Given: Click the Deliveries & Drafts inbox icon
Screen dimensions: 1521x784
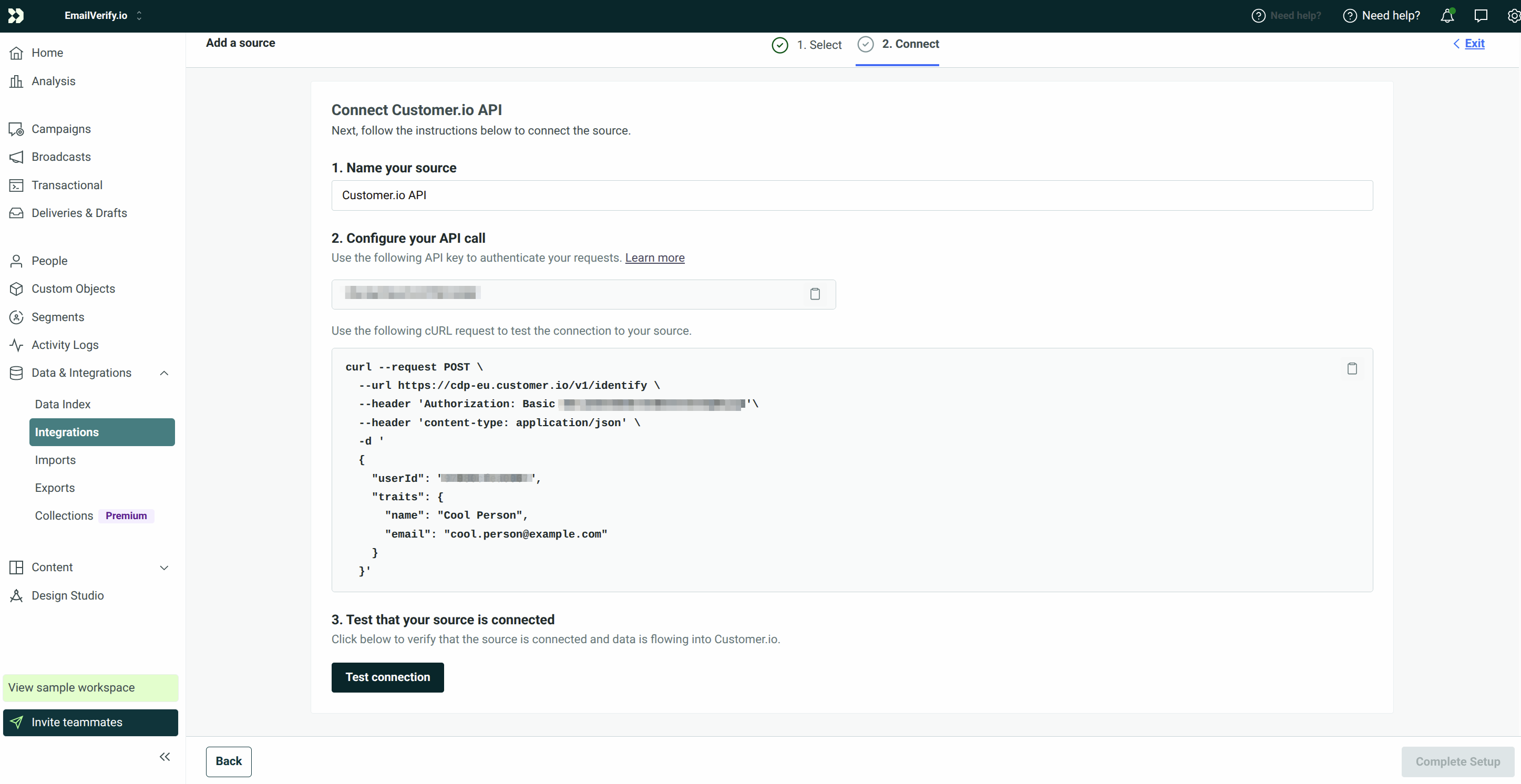Looking at the screenshot, I should (16, 213).
